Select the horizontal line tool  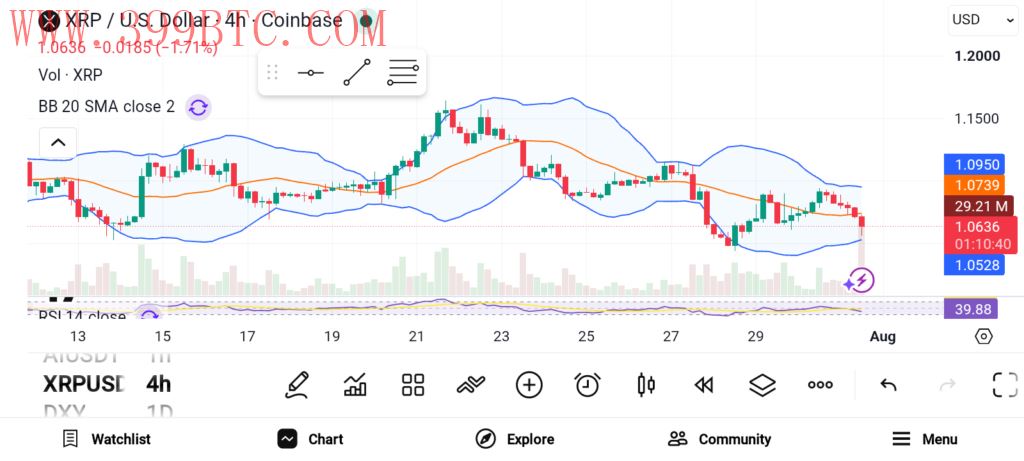coord(311,72)
